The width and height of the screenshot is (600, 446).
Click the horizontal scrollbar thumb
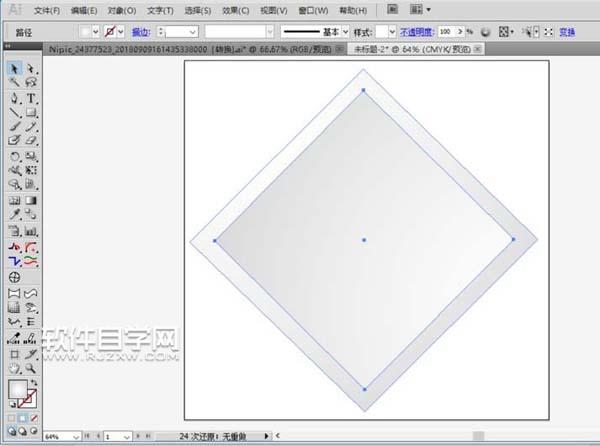478,436
